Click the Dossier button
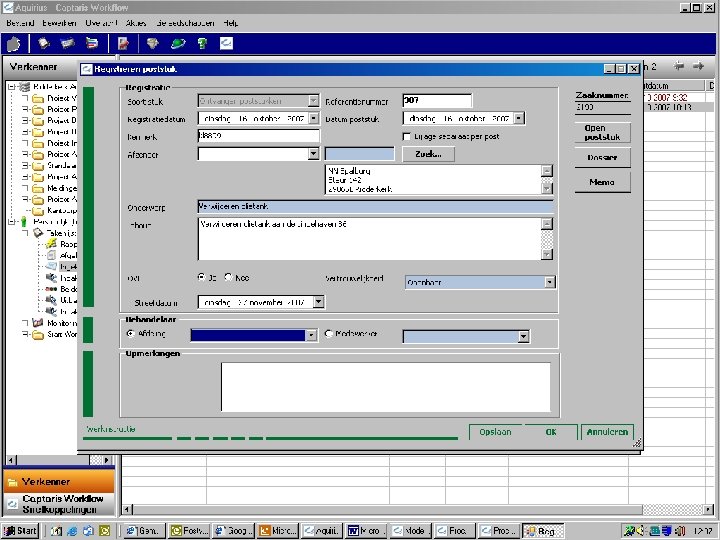 602,158
